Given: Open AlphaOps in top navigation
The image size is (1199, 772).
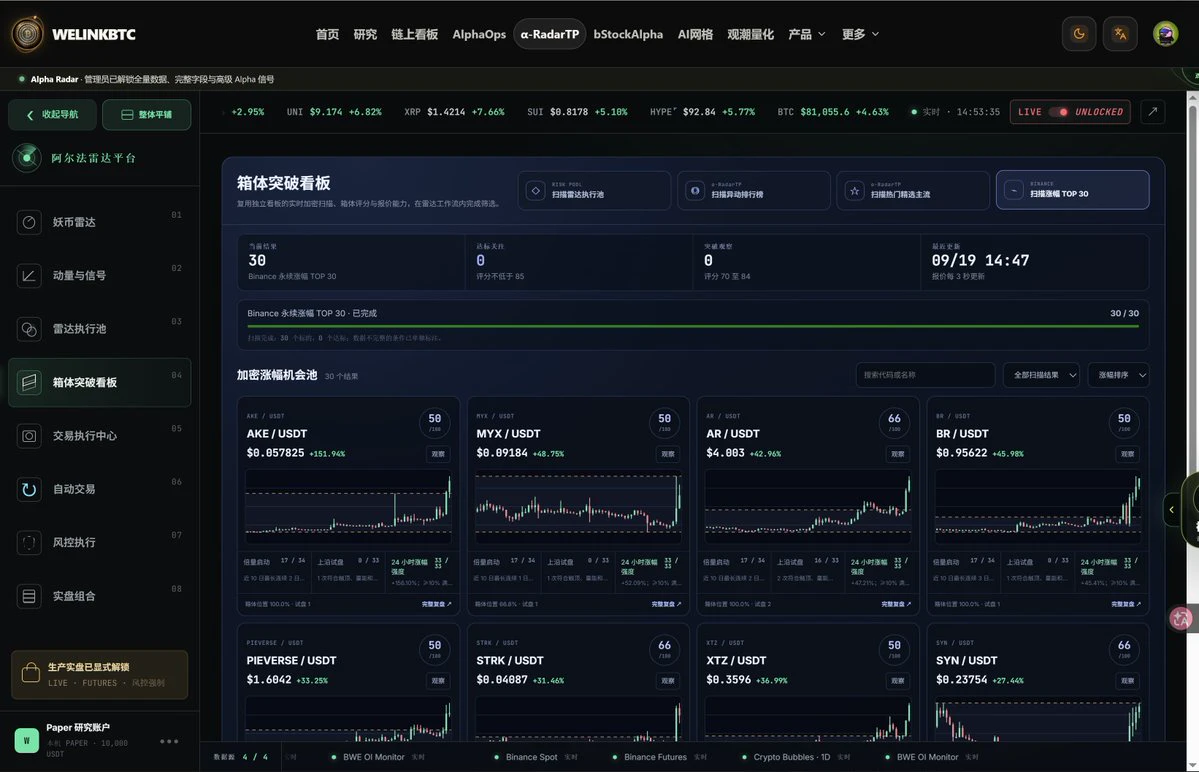Looking at the screenshot, I should point(479,34).
